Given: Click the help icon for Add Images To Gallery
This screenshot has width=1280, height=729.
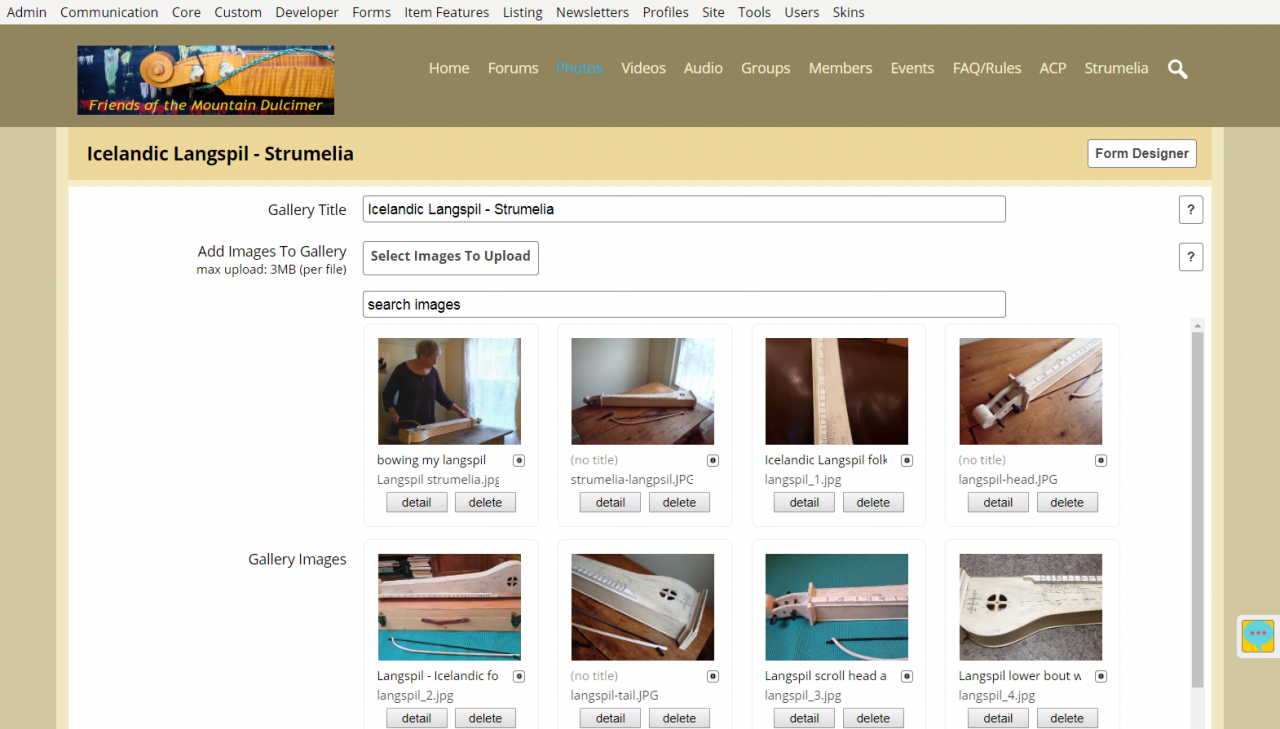Looking at the screenshot, I should (x=1191, y=257).
